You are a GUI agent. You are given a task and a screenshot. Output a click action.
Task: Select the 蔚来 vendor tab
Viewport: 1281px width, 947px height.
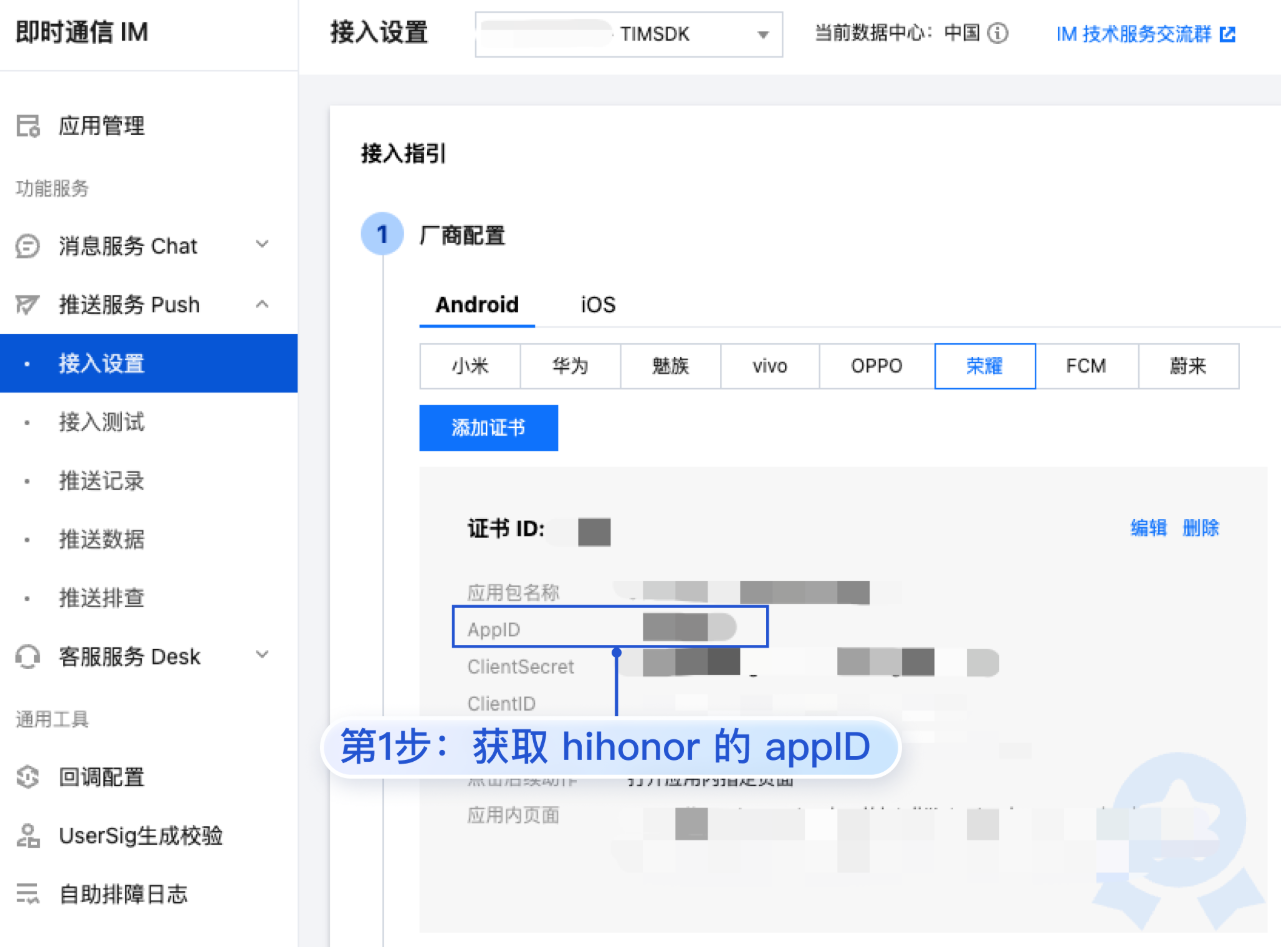tap(1189, 366)
